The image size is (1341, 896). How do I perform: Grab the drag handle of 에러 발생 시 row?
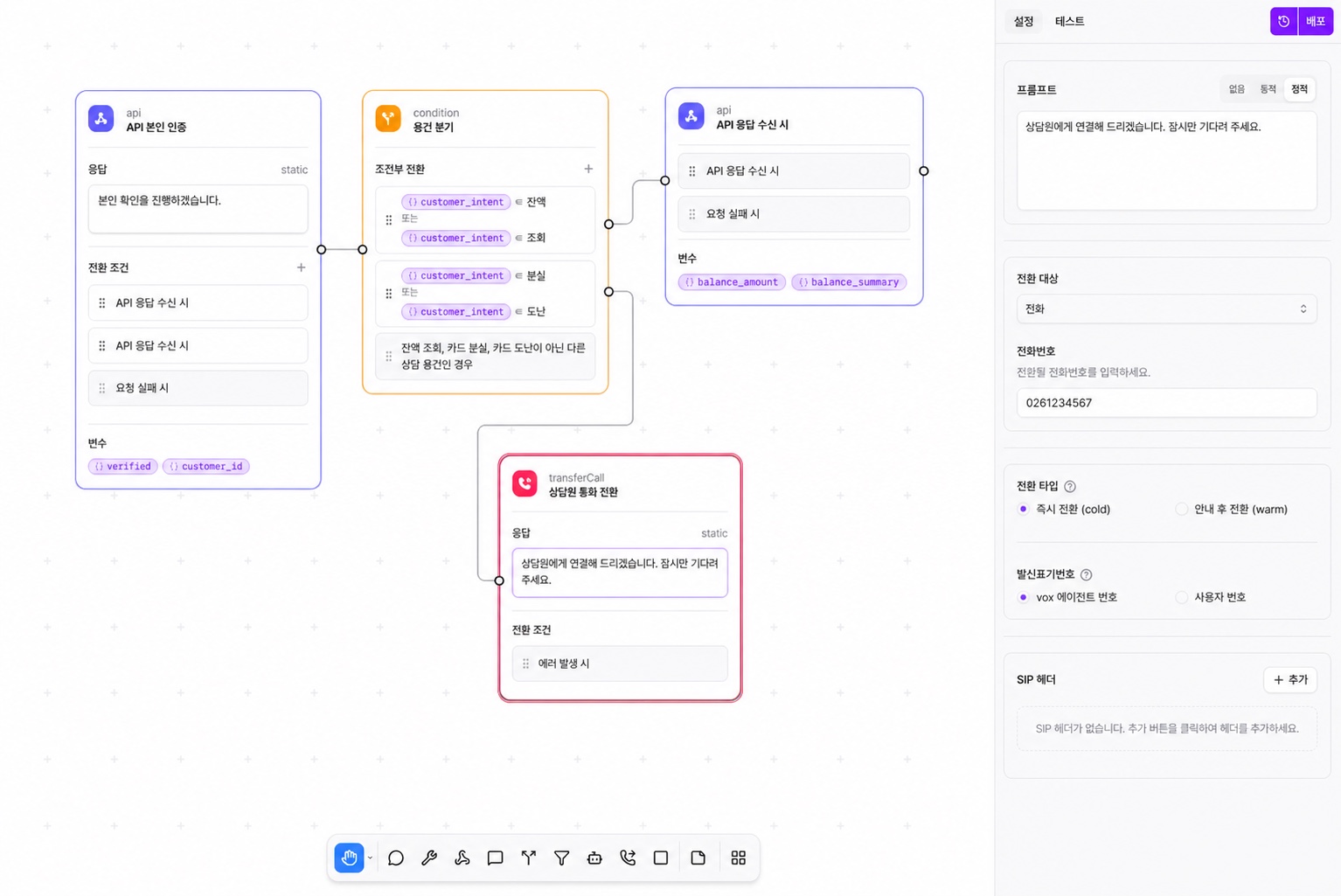(525, 663)
